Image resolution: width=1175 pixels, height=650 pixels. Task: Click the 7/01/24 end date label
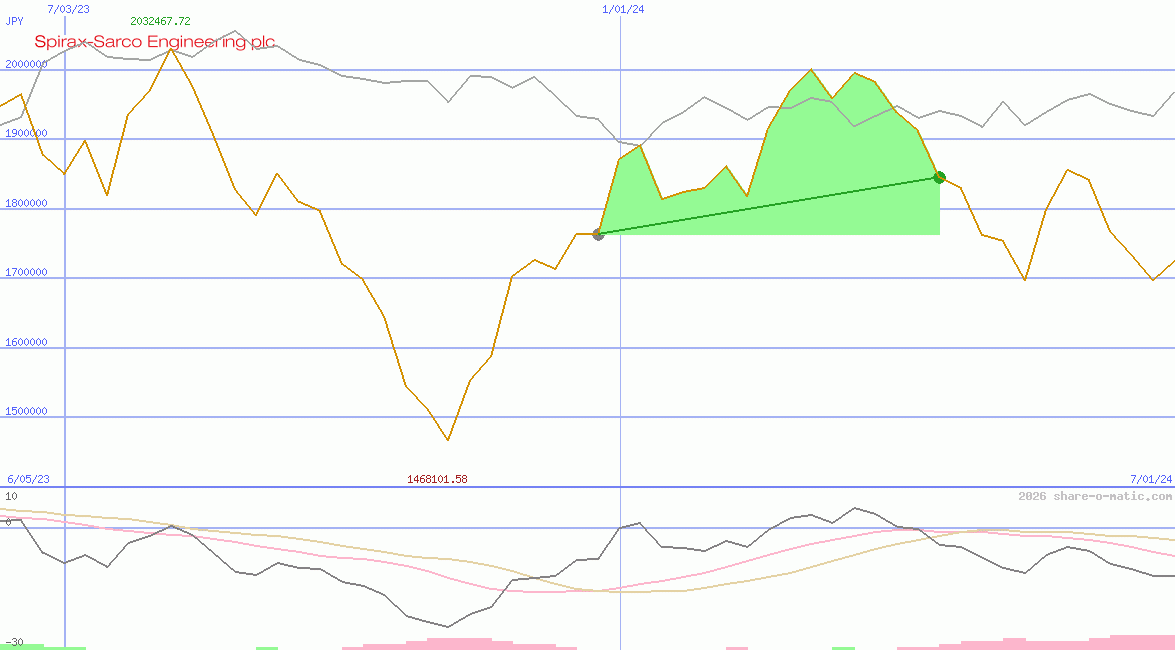[1151, 479]
